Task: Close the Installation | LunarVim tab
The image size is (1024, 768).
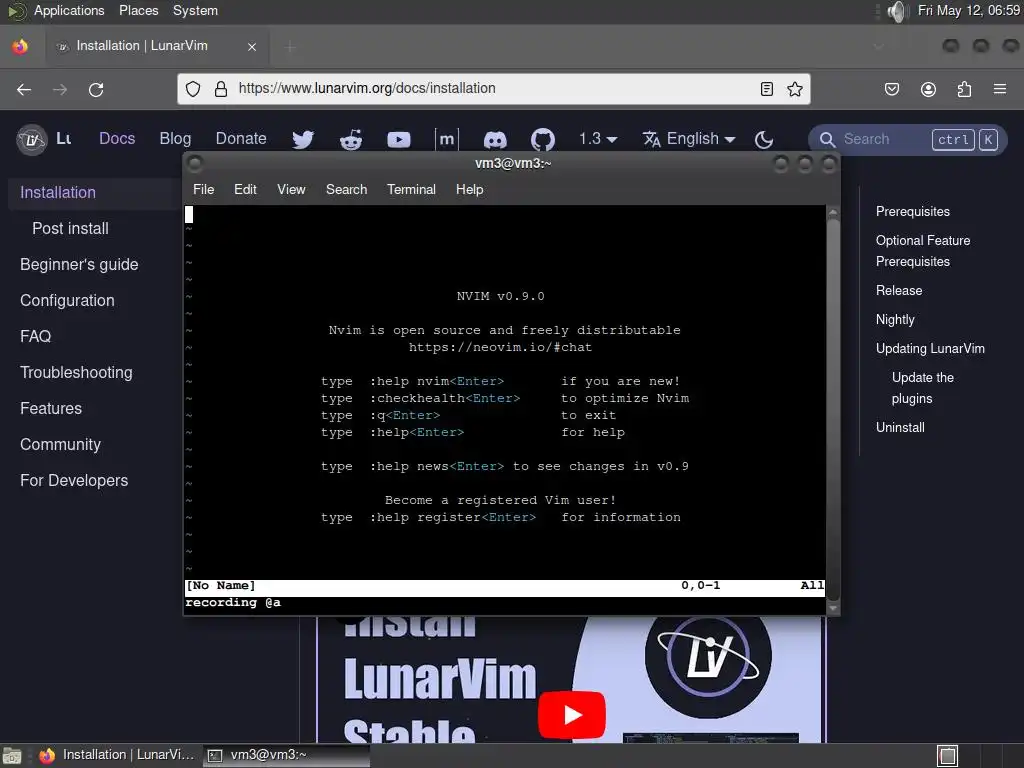Action: (x=252, y=47)
